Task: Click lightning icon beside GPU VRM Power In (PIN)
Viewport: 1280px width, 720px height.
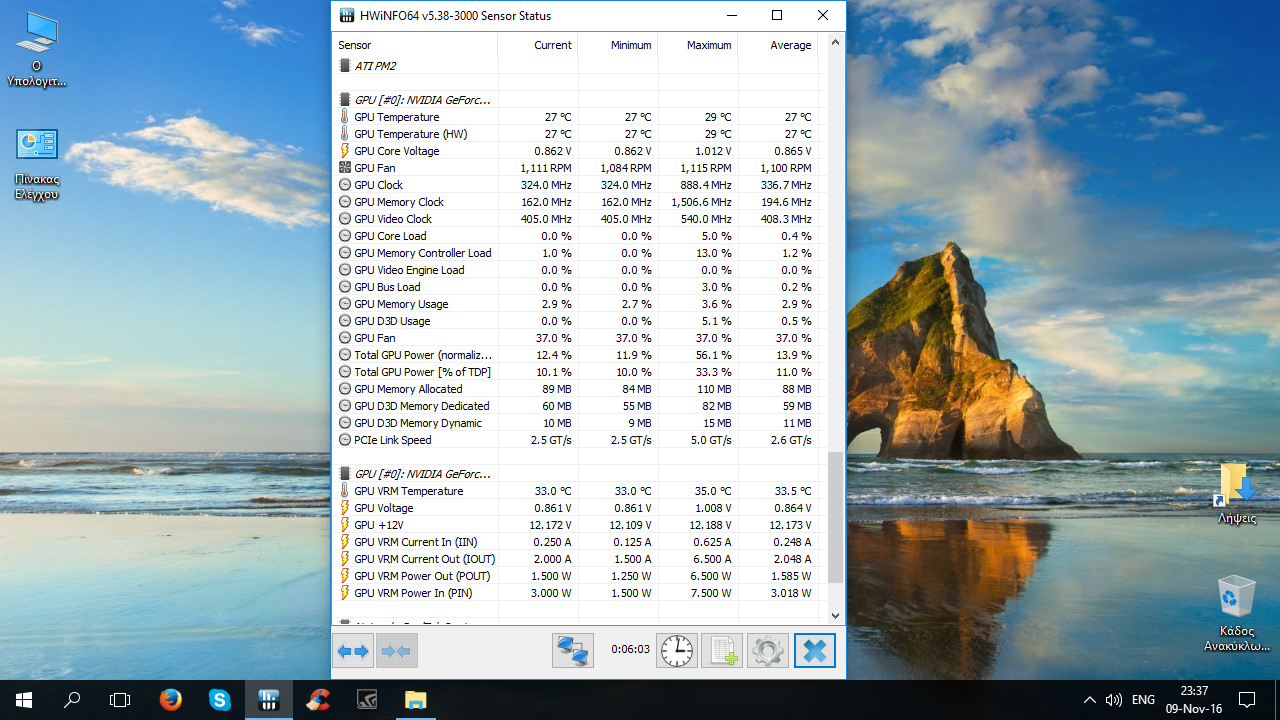Action: 345,593
